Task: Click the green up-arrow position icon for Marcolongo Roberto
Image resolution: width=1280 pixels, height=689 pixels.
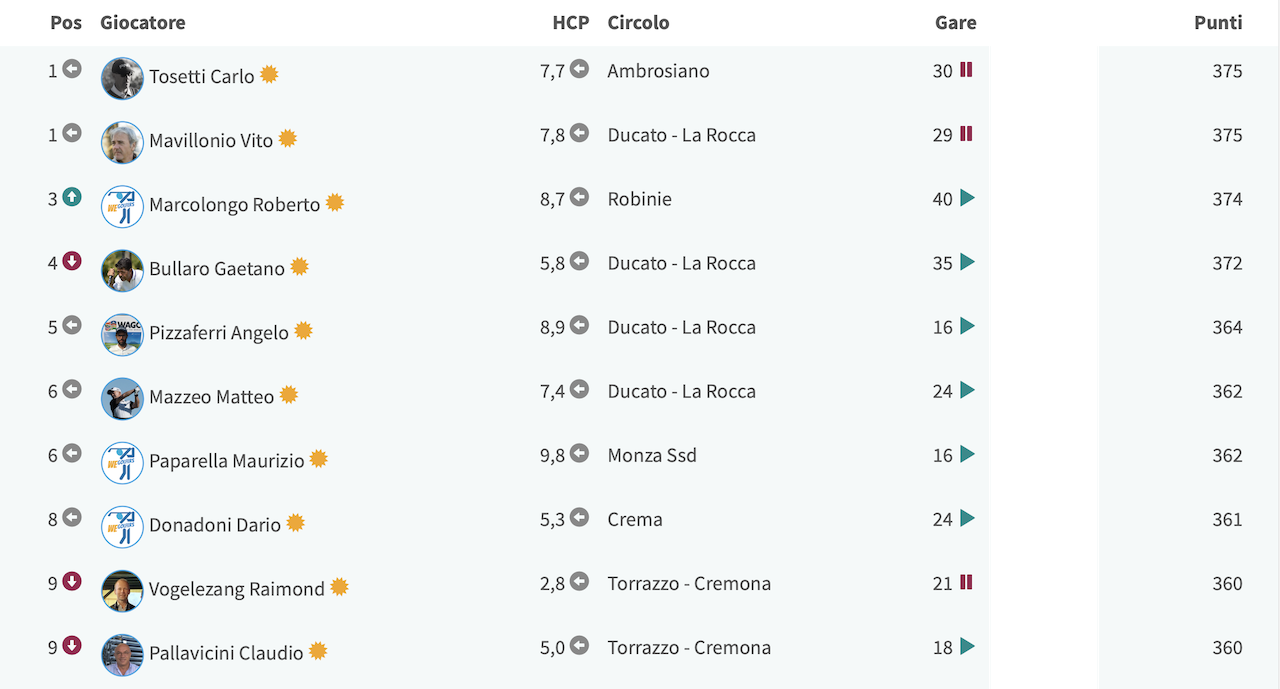Action: pos(72,197)
